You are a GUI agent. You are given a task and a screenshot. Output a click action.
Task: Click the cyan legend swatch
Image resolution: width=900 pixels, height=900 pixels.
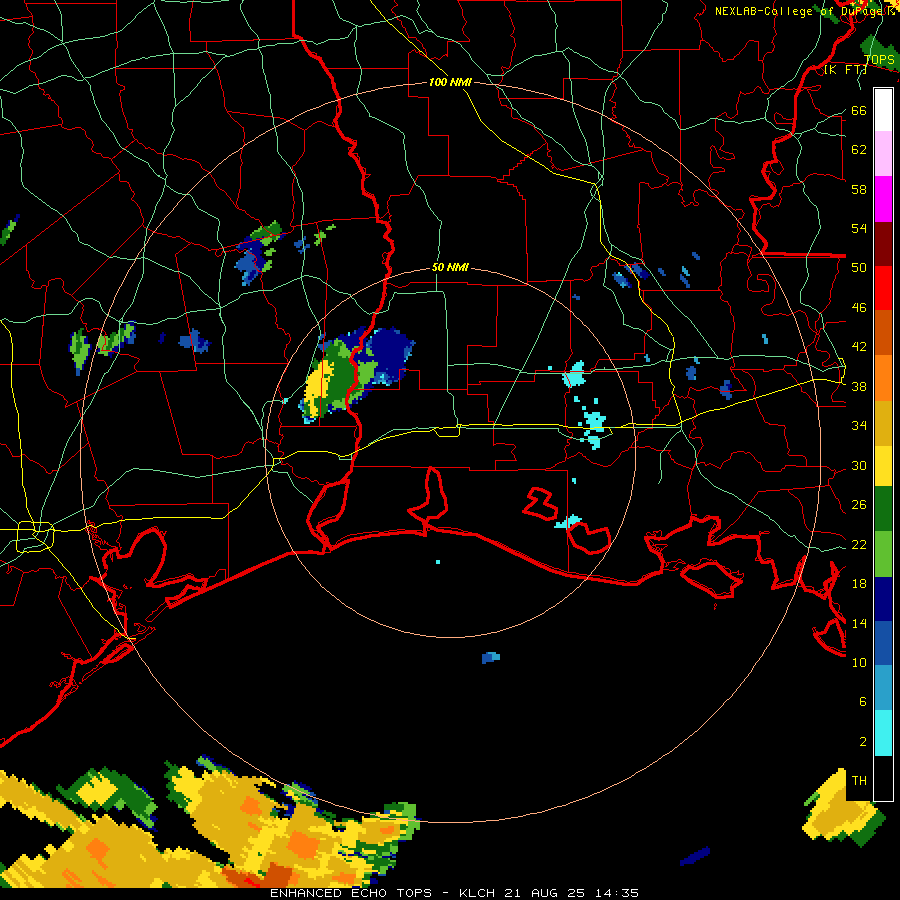(x=883, y=733)
